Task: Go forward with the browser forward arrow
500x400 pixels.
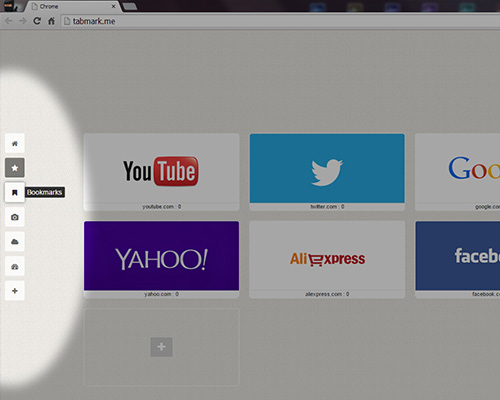Action: click(x=23, y=21)
